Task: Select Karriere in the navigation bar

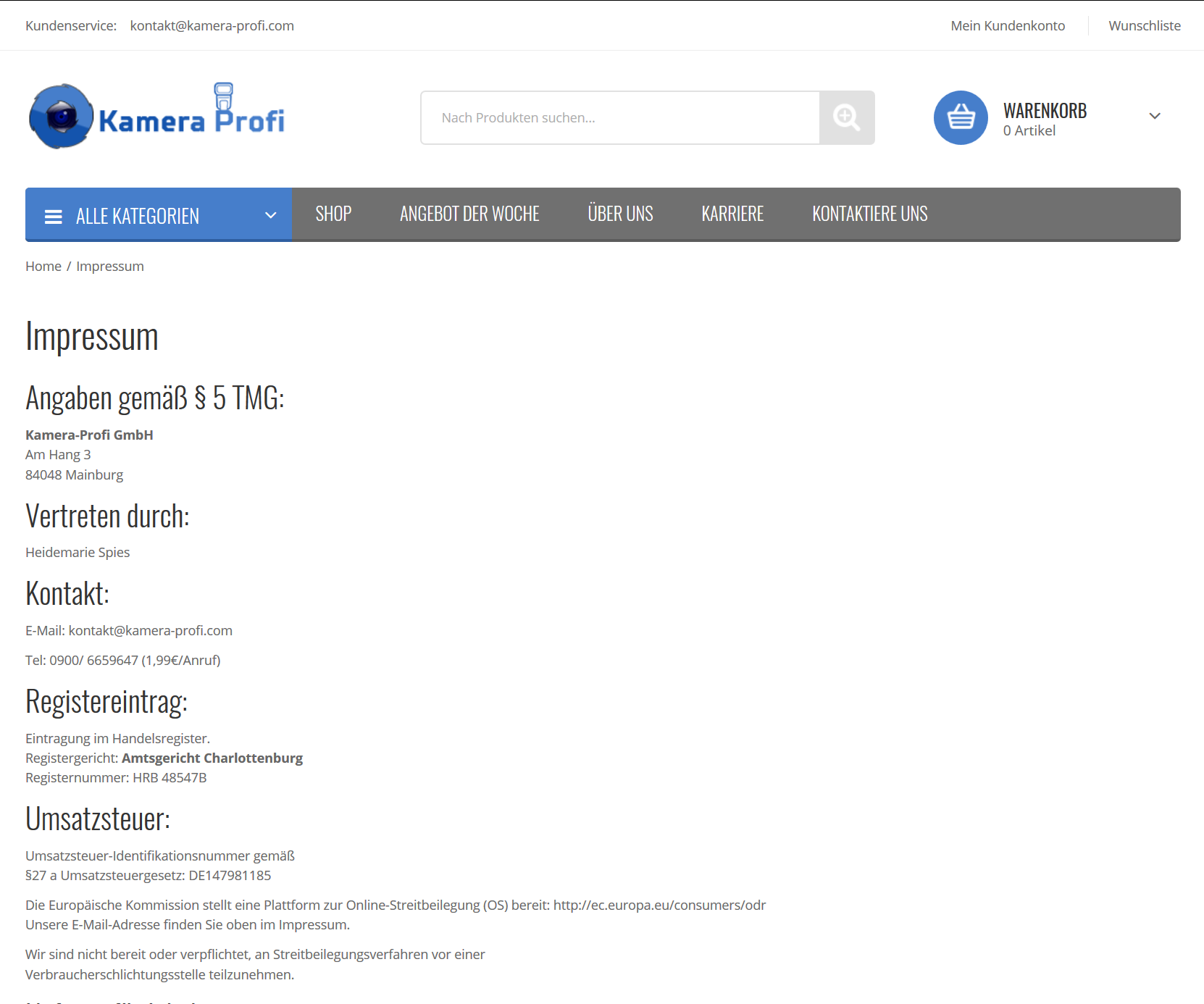Action: (x=732, y=214)
